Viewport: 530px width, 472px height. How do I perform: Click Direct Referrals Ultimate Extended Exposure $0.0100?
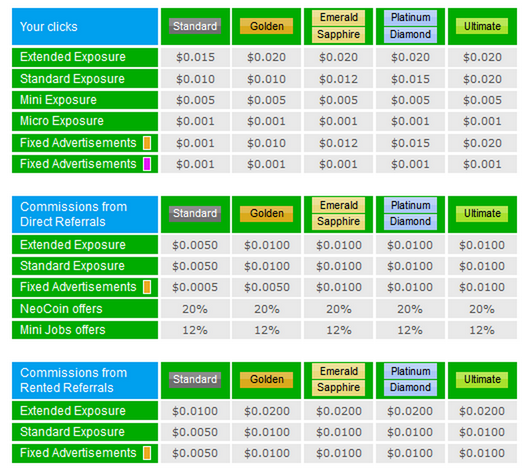point(482,245)
